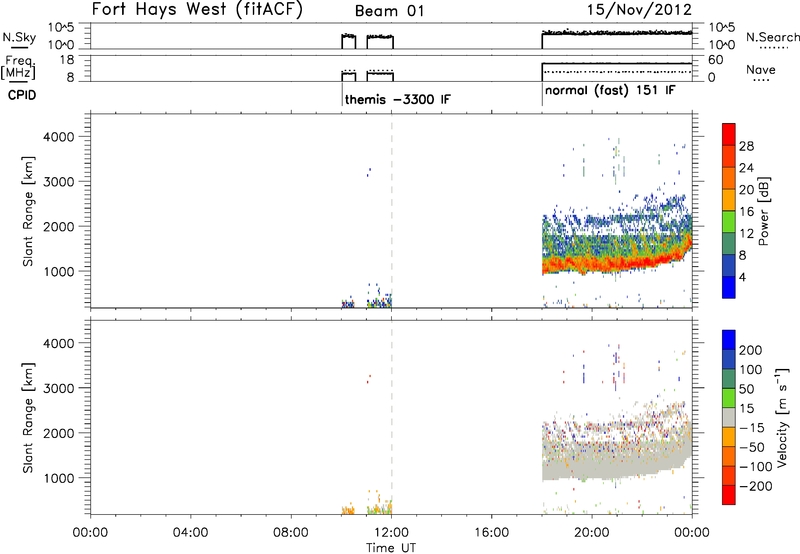This screenshot has width=800, height=554.
Task: Click the 'CPID' row label
Action: tap(22, 95)
